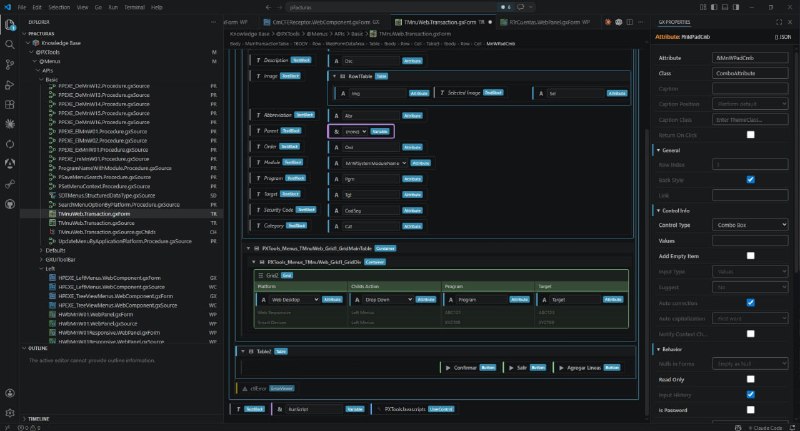
Task: Toggle the Back Style checkbox
Action: point(751,180)
